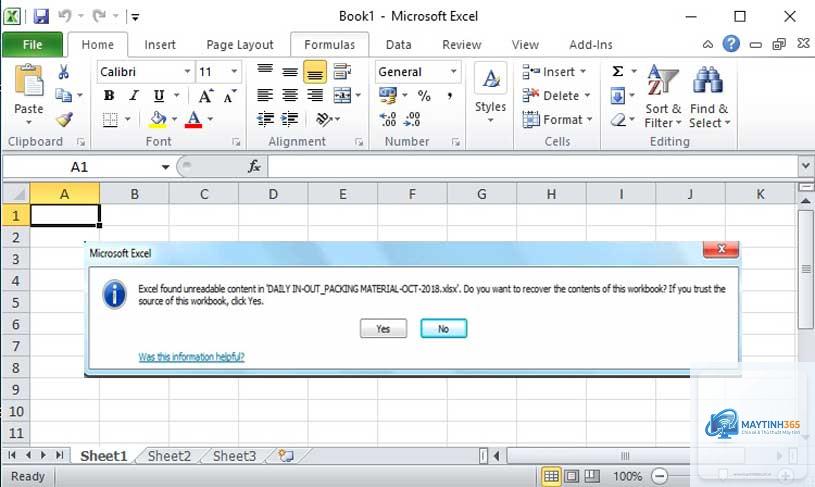Select Top Align in Alignment group
815x487 pixels.
pyautogui.click(x=265, y=71)
